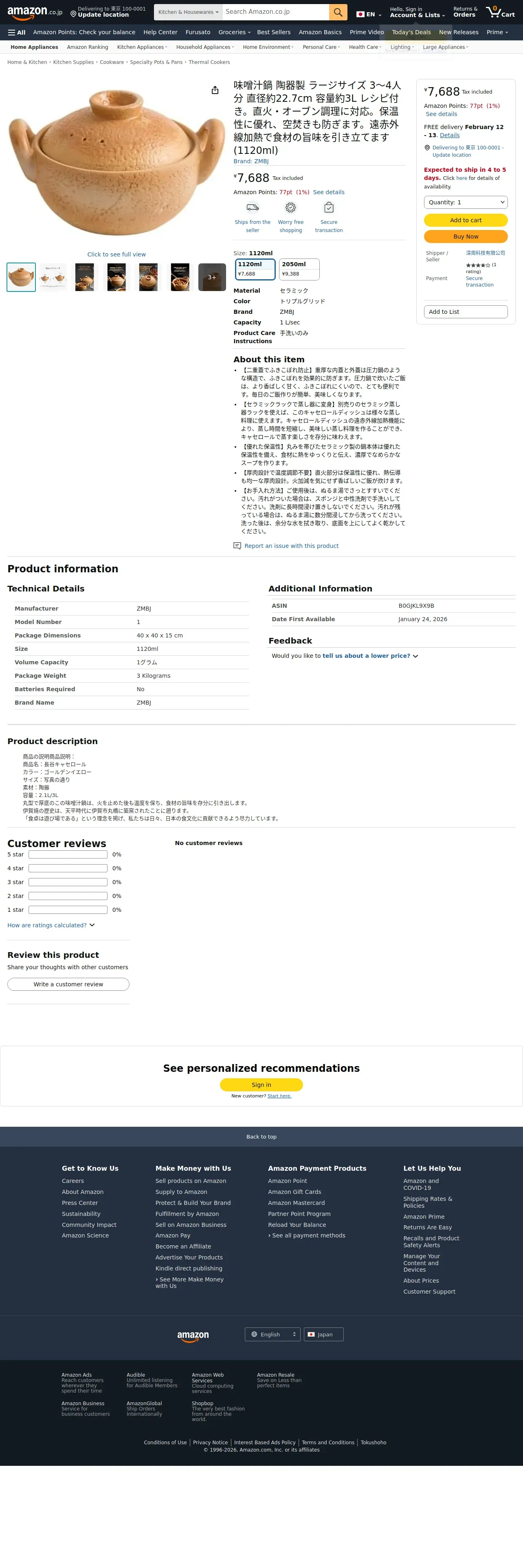This screenshot has height=1568, width=523.
Task: Click the share icon above product image
Action: click(215, 90)
